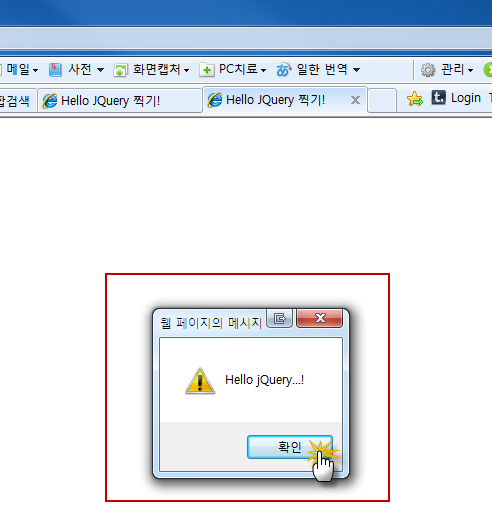Image resolution: width=492 pixels, height=524 pixels.
Task: Click the 사전 dictionary book icon
Action: [55, 70]
